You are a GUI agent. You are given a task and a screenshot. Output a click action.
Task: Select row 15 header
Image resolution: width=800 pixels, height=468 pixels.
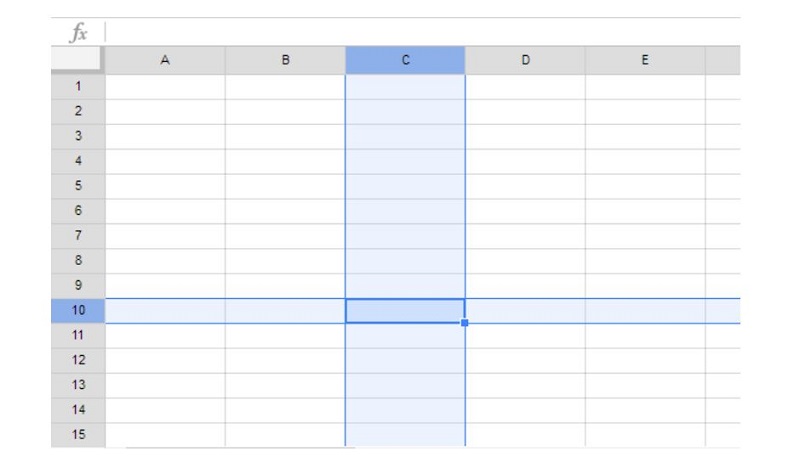pos(78,435)
